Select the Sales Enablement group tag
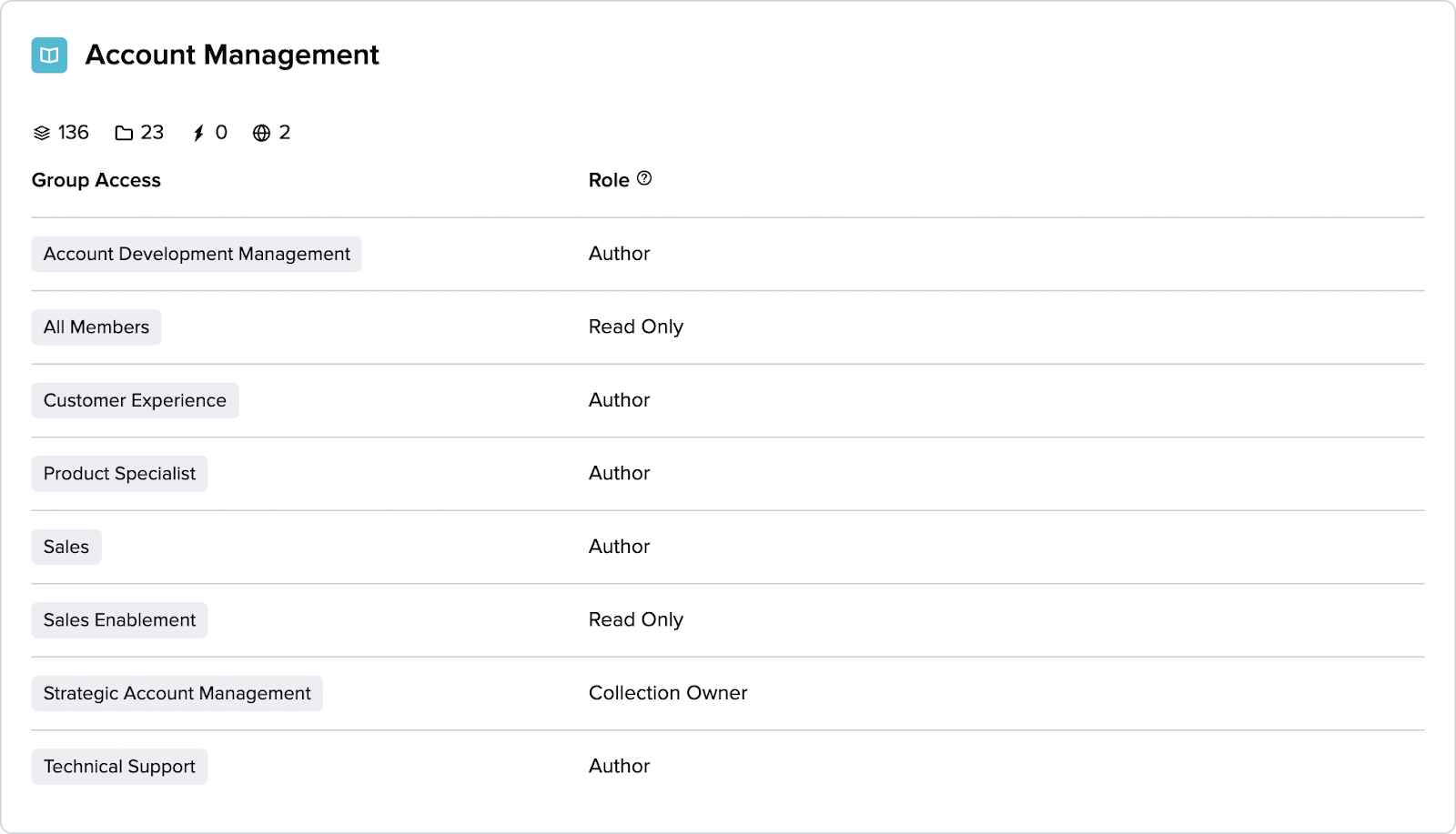This screenshot has width=1456, height=834. pyautogui.click(x=119, y=620)
